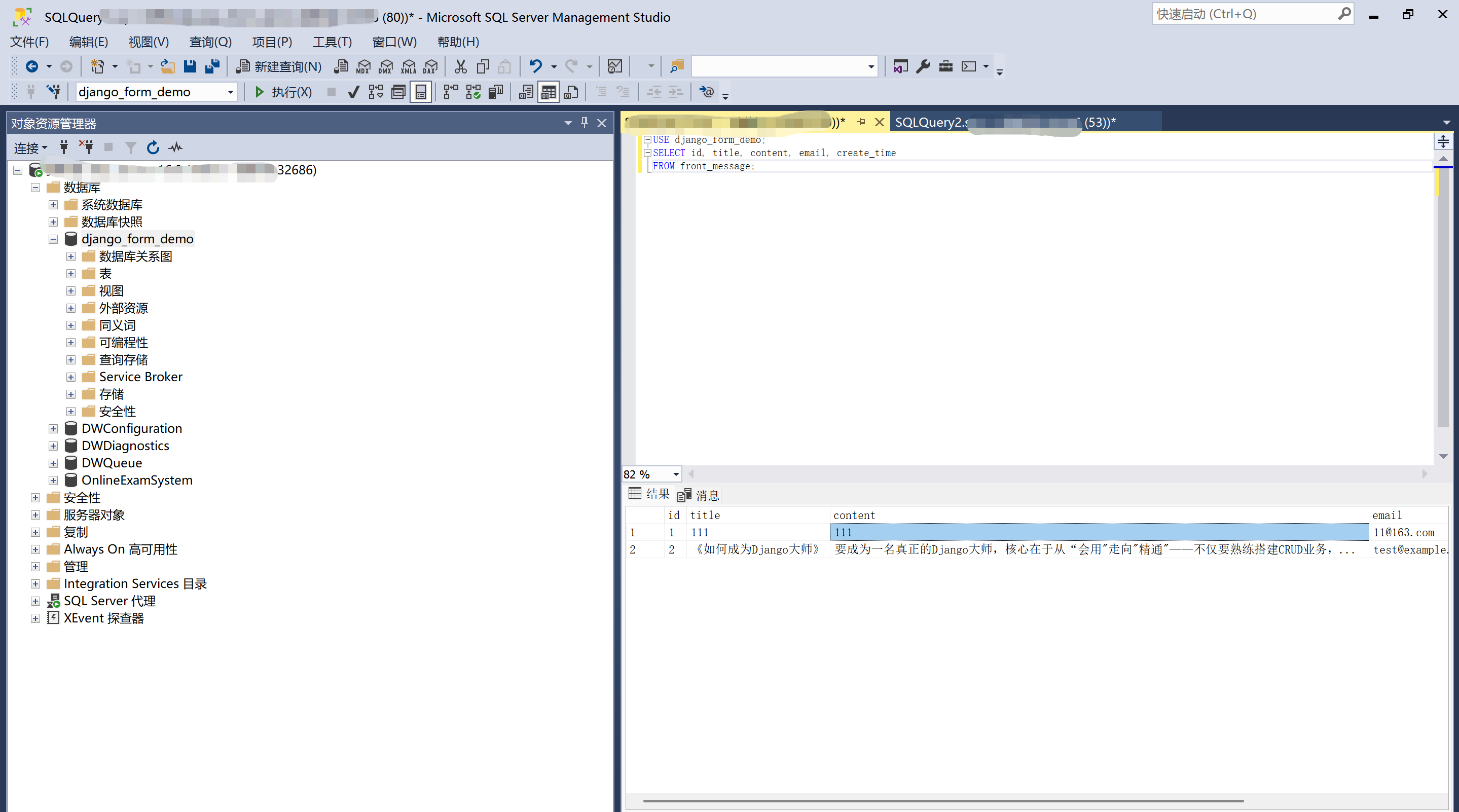
Task: Click the Execute (执行) query button
Action: tap(283, 92)
